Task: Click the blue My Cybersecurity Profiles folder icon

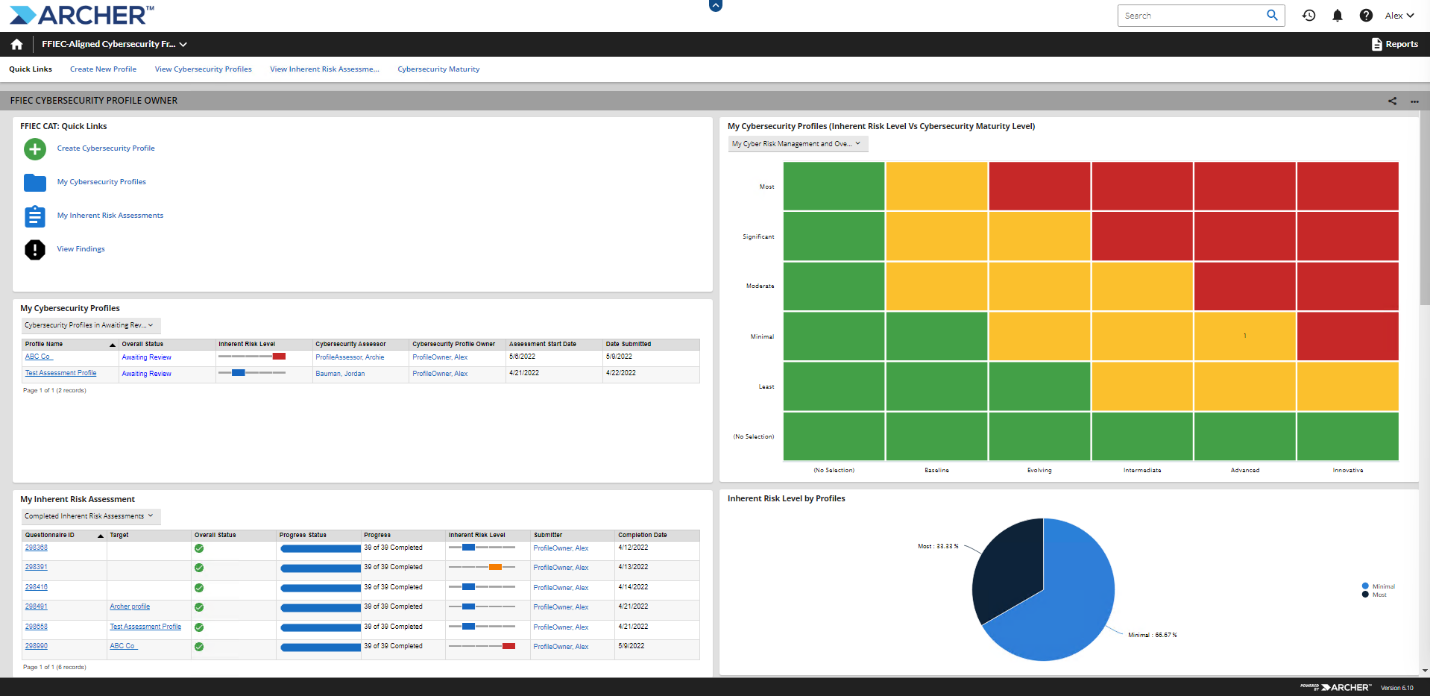Action: coord(35,182)
